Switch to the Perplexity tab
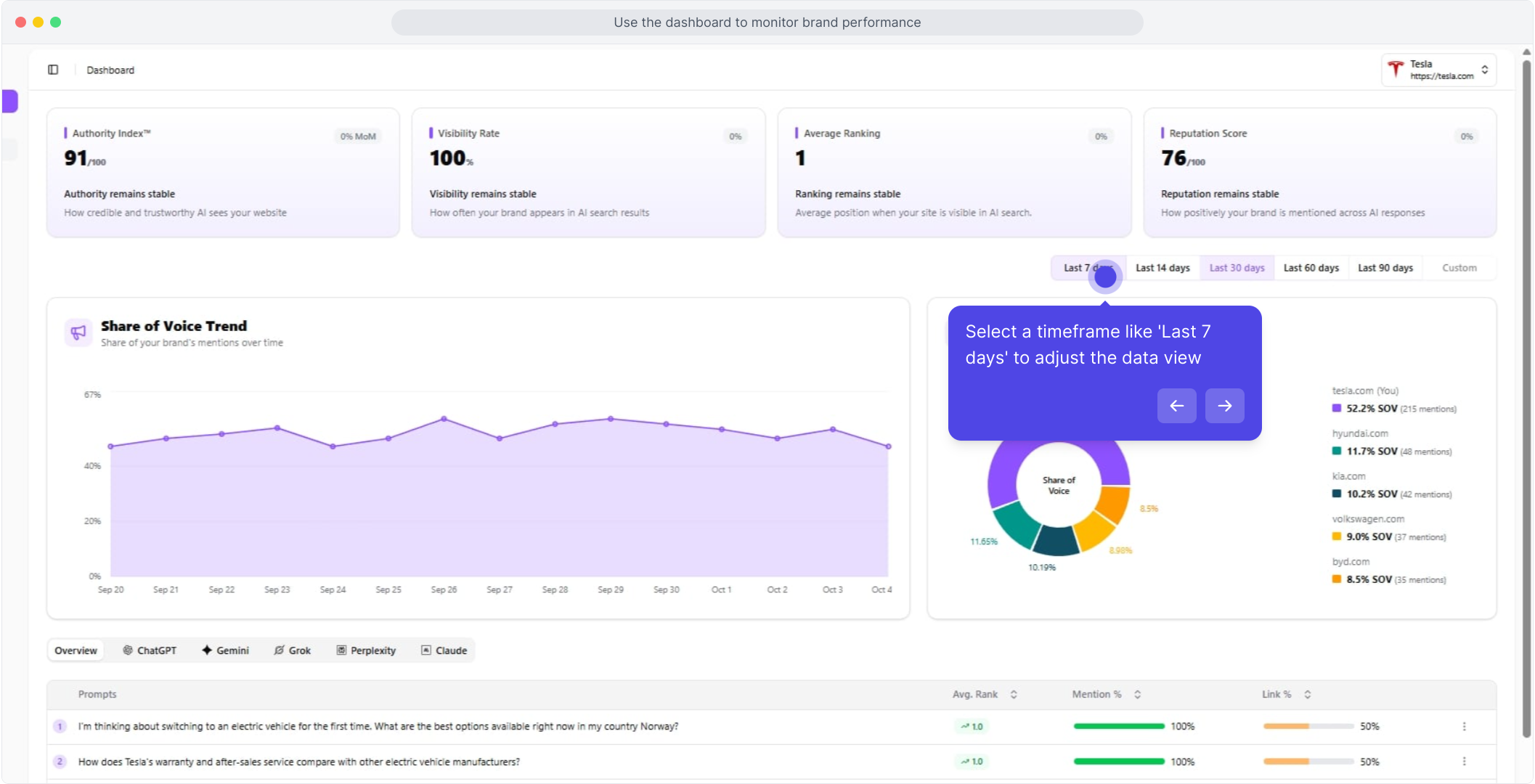 tap(366, 650)
